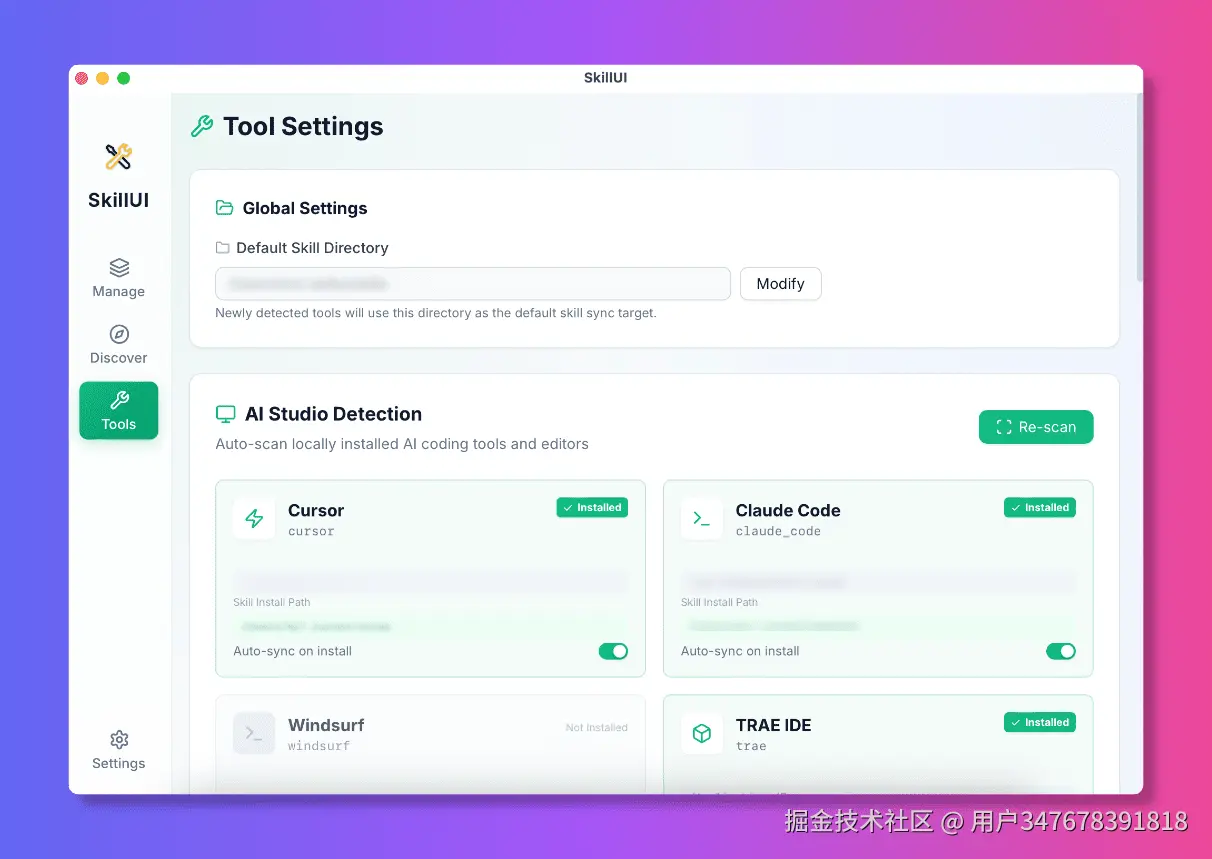Viewport: 1212px width, 859px height.
Task: Toggle Auto-sync on install for Claude Code
Action: point(1061,651)
